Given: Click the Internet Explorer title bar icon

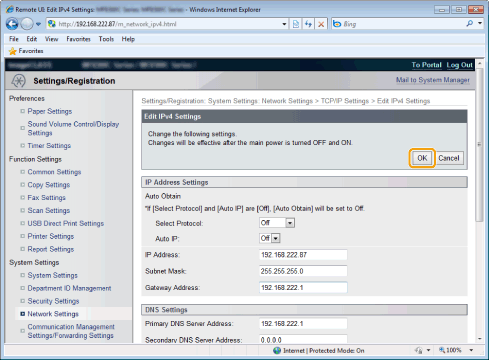Looking at the screenshot, I should pyautogui.click(x=10, y=9).
